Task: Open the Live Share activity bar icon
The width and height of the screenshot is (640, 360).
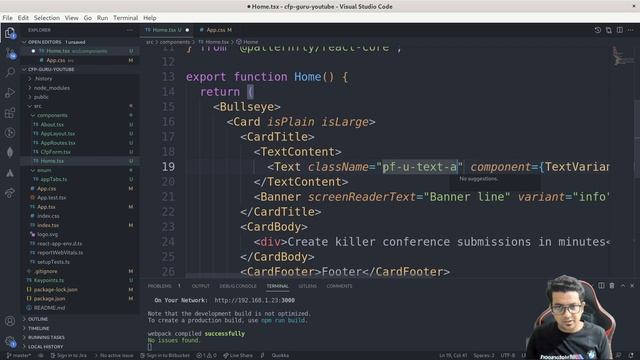Action: click(10, 193)
